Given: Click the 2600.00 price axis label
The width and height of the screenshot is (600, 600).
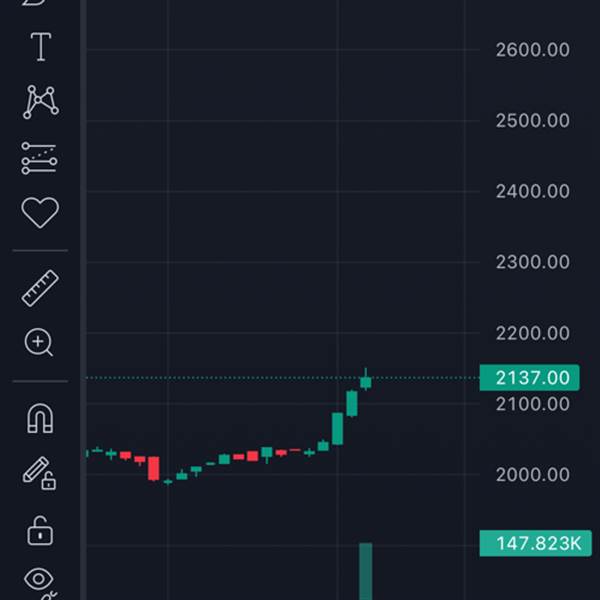Looking at the screenshot, I should 533,50.
